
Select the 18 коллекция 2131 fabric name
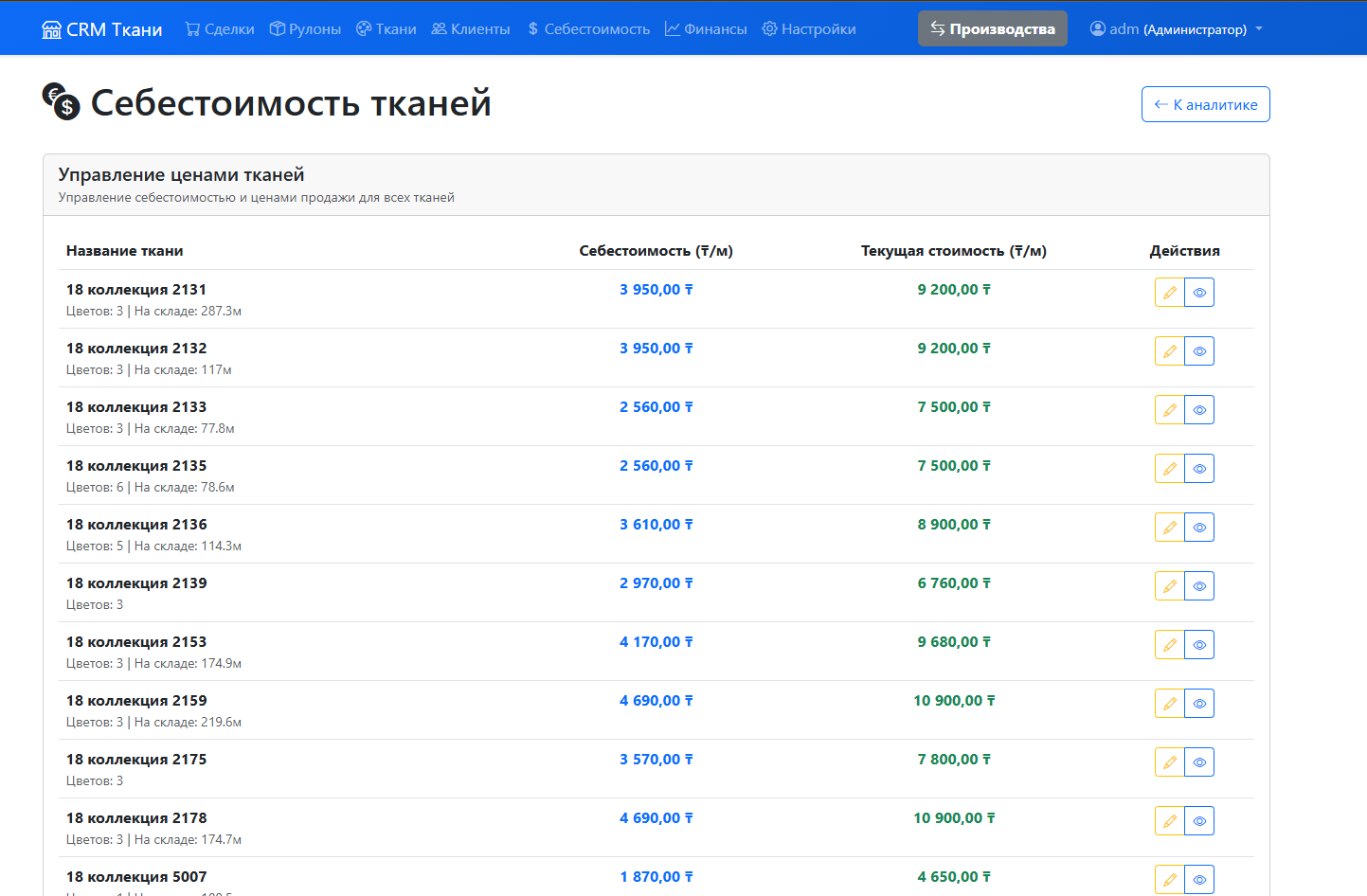[136, 290]
